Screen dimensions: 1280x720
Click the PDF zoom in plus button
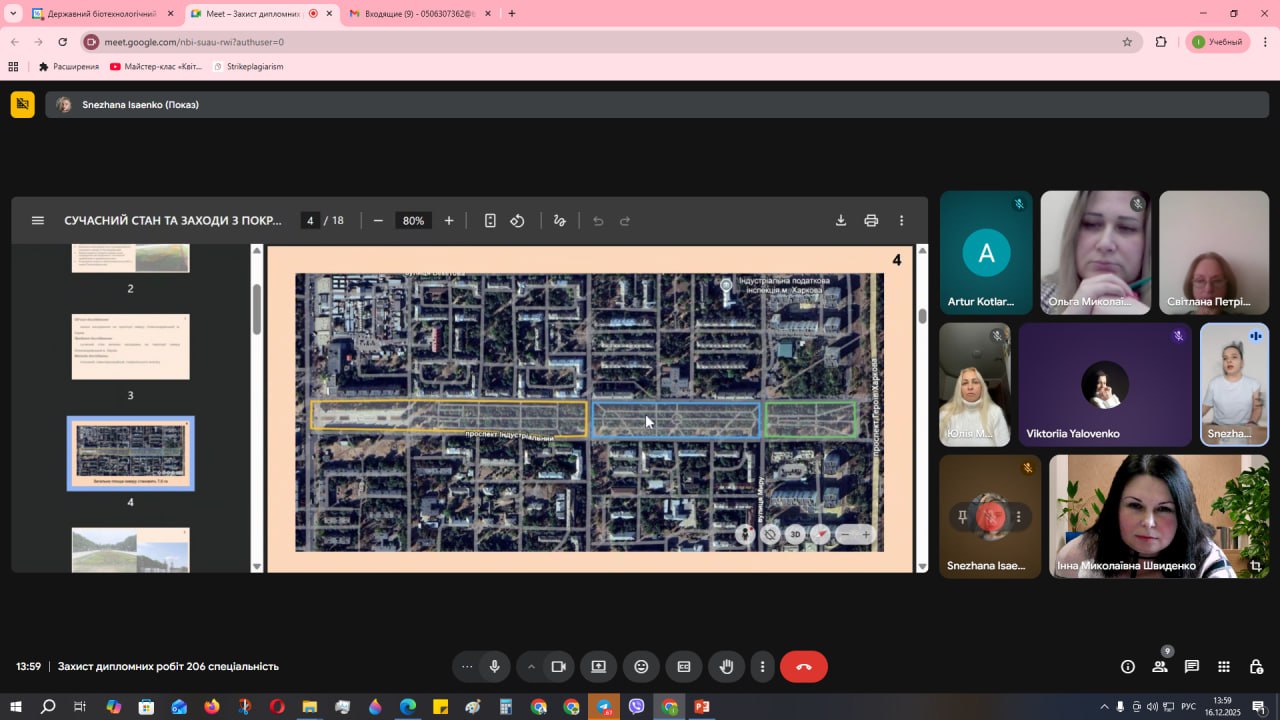pos(449,221)
